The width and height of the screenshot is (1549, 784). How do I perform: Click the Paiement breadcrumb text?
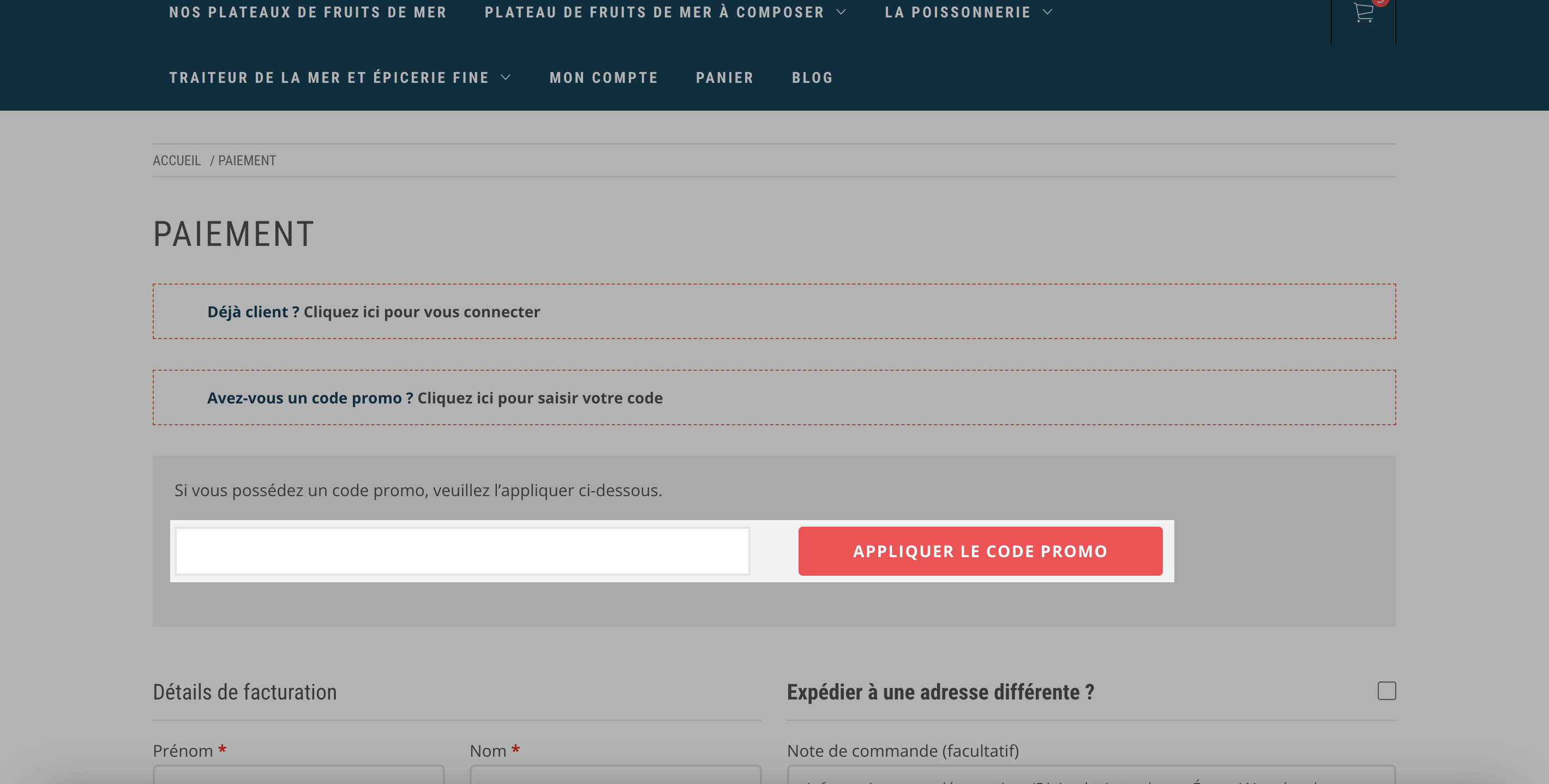(x=247, y=160)
